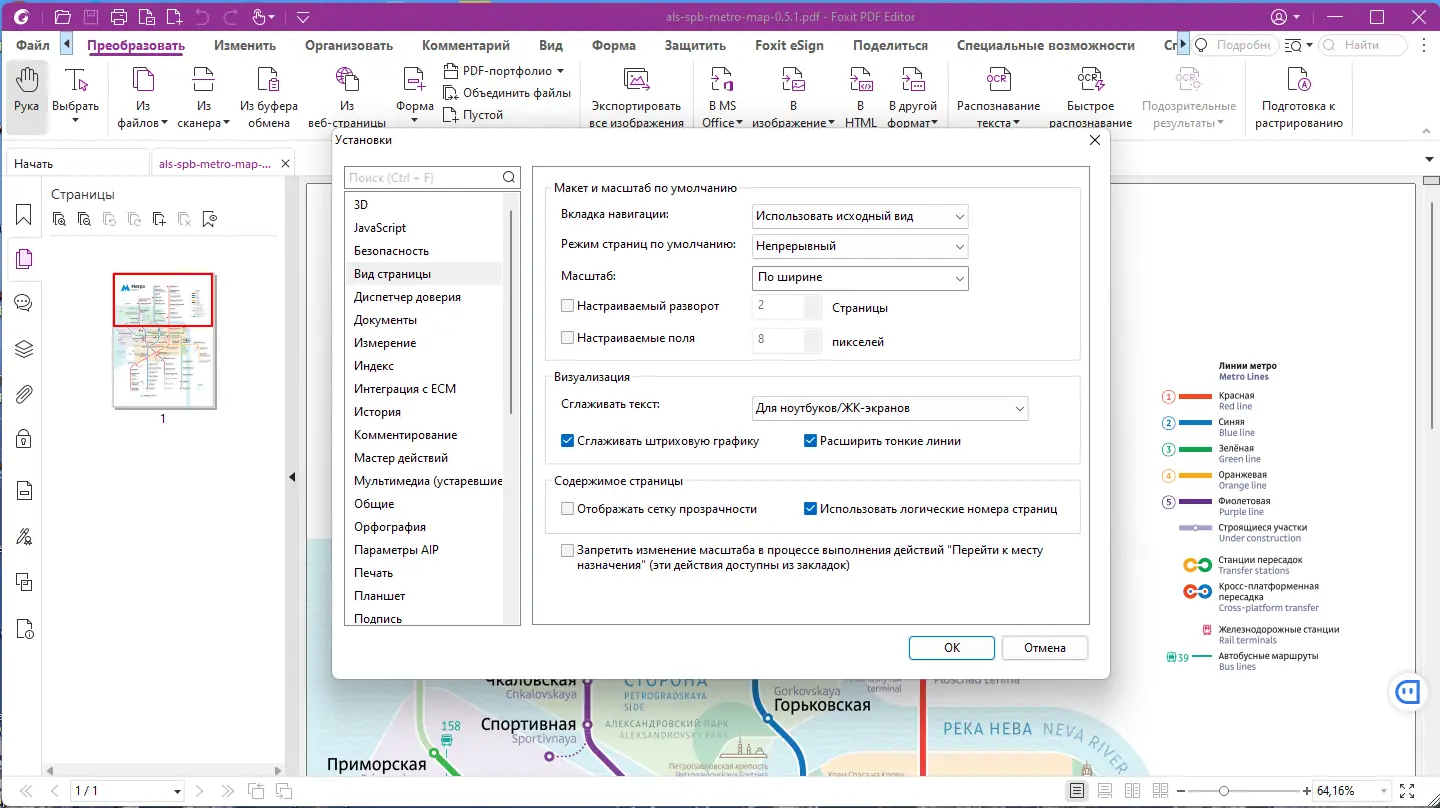This screenshot has height=808, width=1440.
Task: Create PDF Из сканера
Action: tap(204, 97)
